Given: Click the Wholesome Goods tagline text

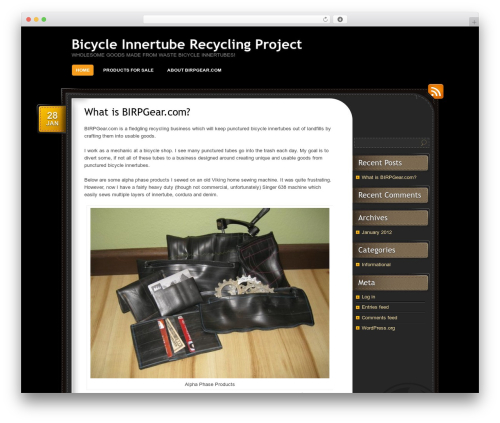Looking at the screenshot, I should pyautogui.click(x=153, y=55).
